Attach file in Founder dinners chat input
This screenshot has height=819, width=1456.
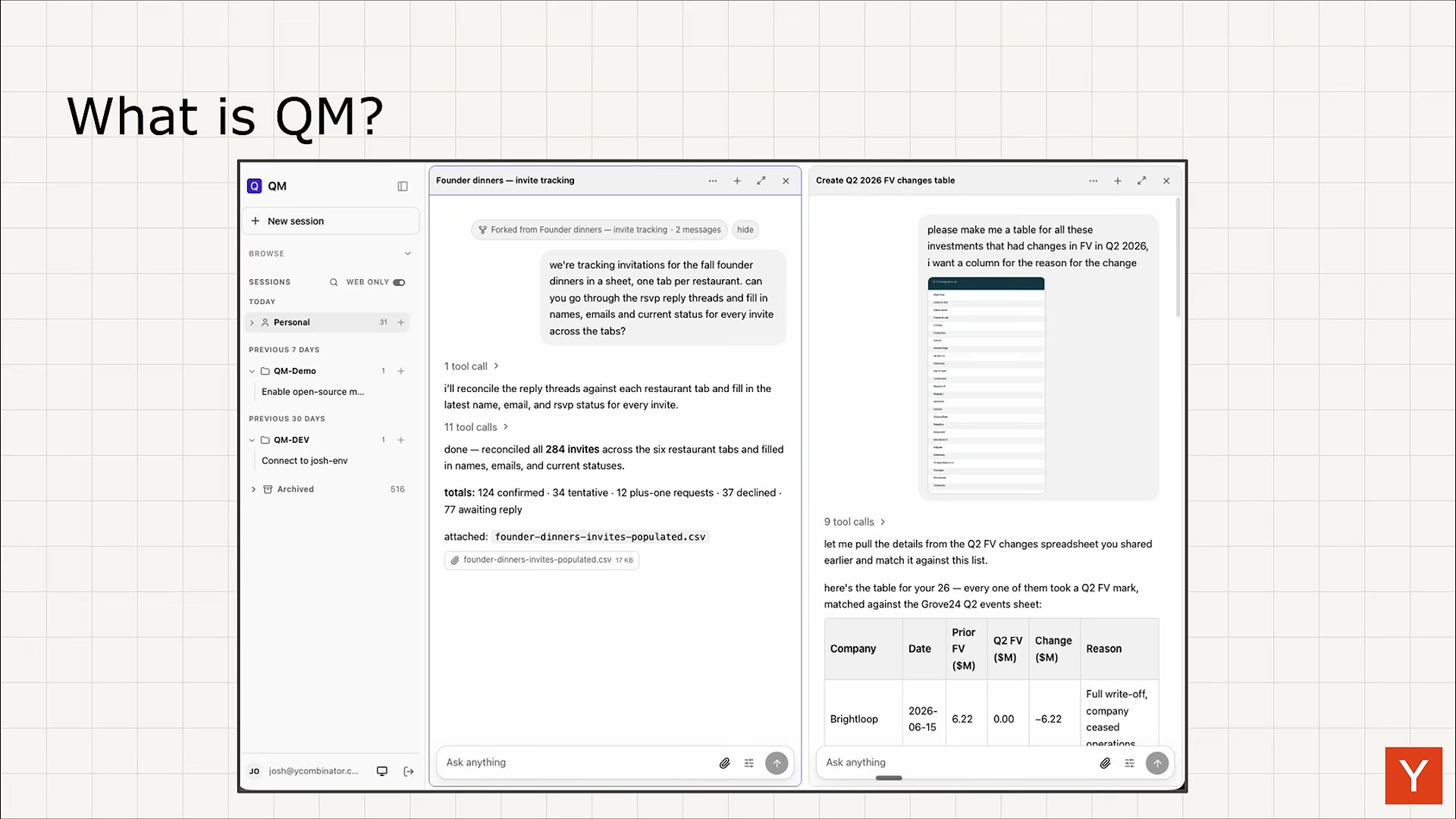725,764
